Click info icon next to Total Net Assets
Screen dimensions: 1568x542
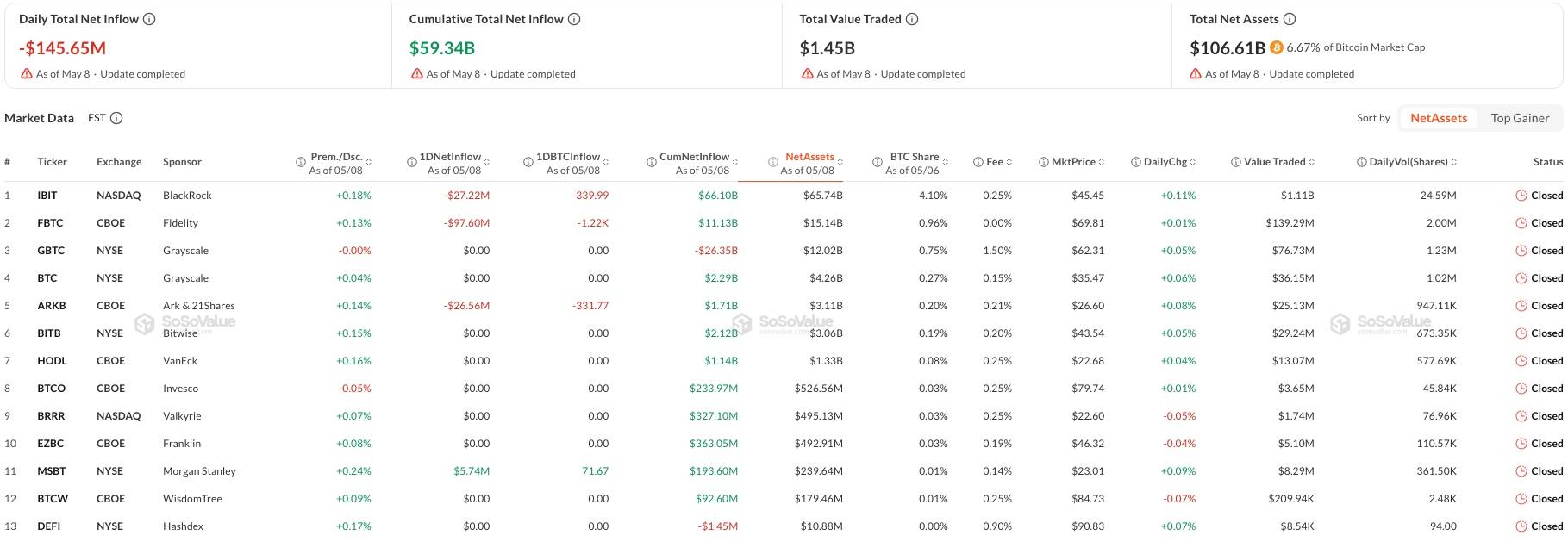click(1290, 19)
